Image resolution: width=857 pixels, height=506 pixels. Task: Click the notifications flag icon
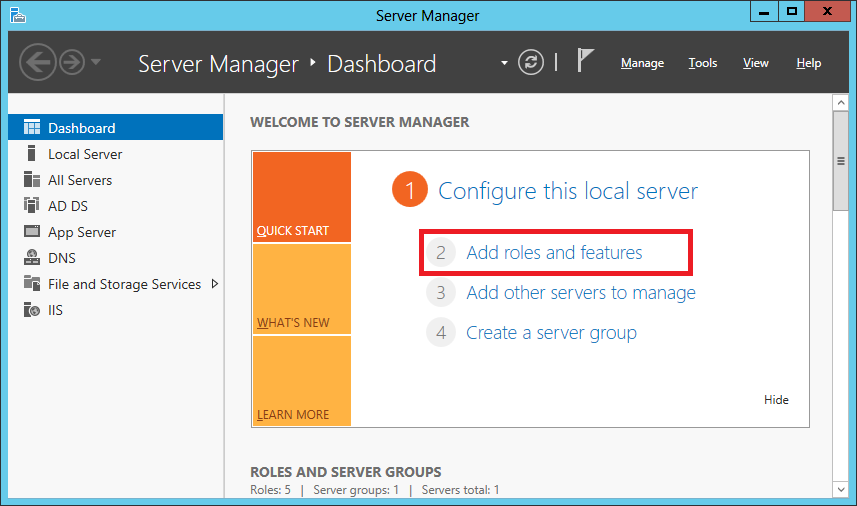586,61
